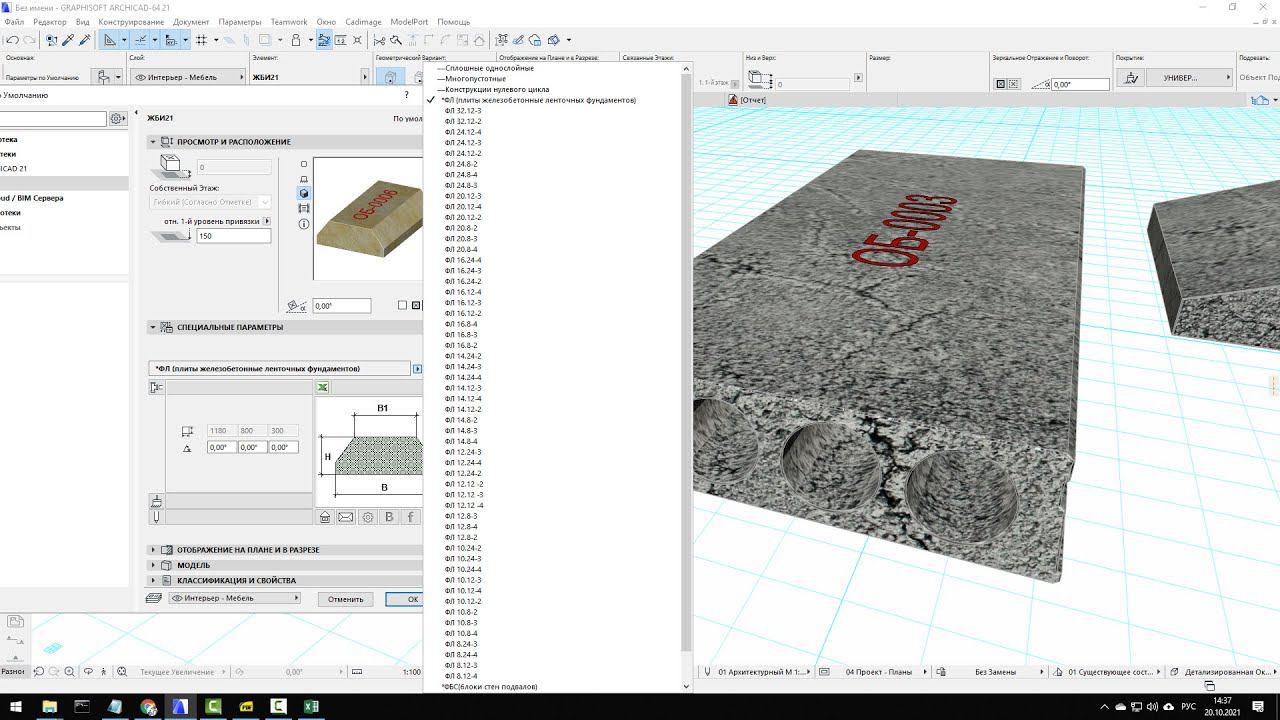1280x720 pixels.
Task: Select the 3D view preview icon
Action: click(304, 193)
